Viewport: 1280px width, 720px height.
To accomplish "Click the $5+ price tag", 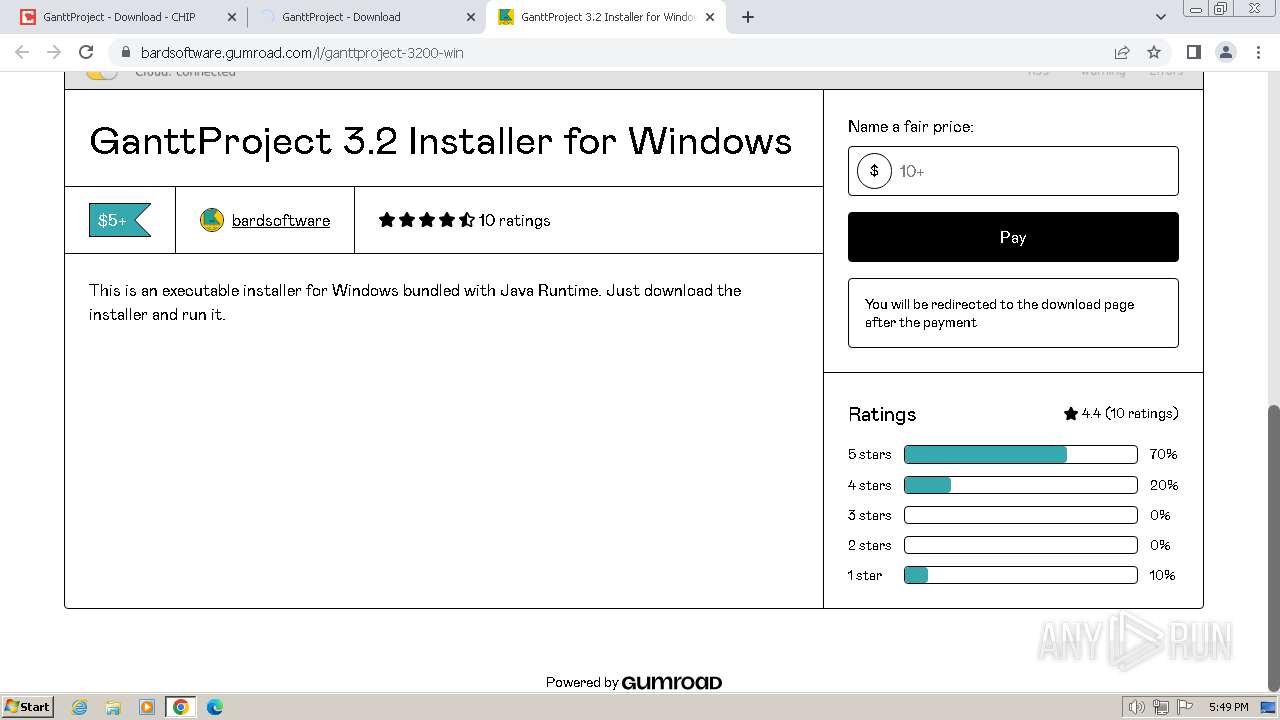I will coord(119,220).
